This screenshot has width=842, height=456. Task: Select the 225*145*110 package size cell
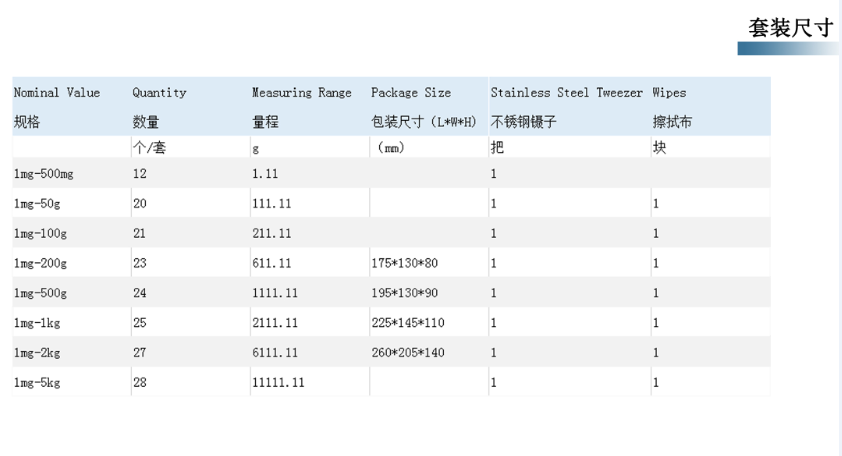407,323
